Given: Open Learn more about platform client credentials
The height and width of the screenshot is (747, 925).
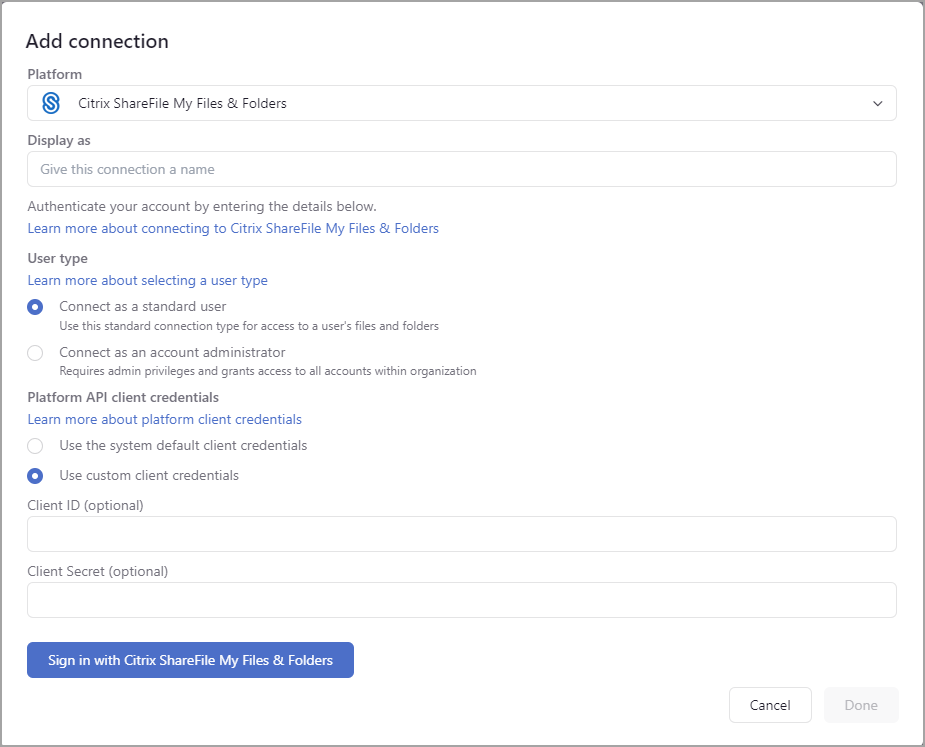Looking at the screenshot, I should click(164, 419).
